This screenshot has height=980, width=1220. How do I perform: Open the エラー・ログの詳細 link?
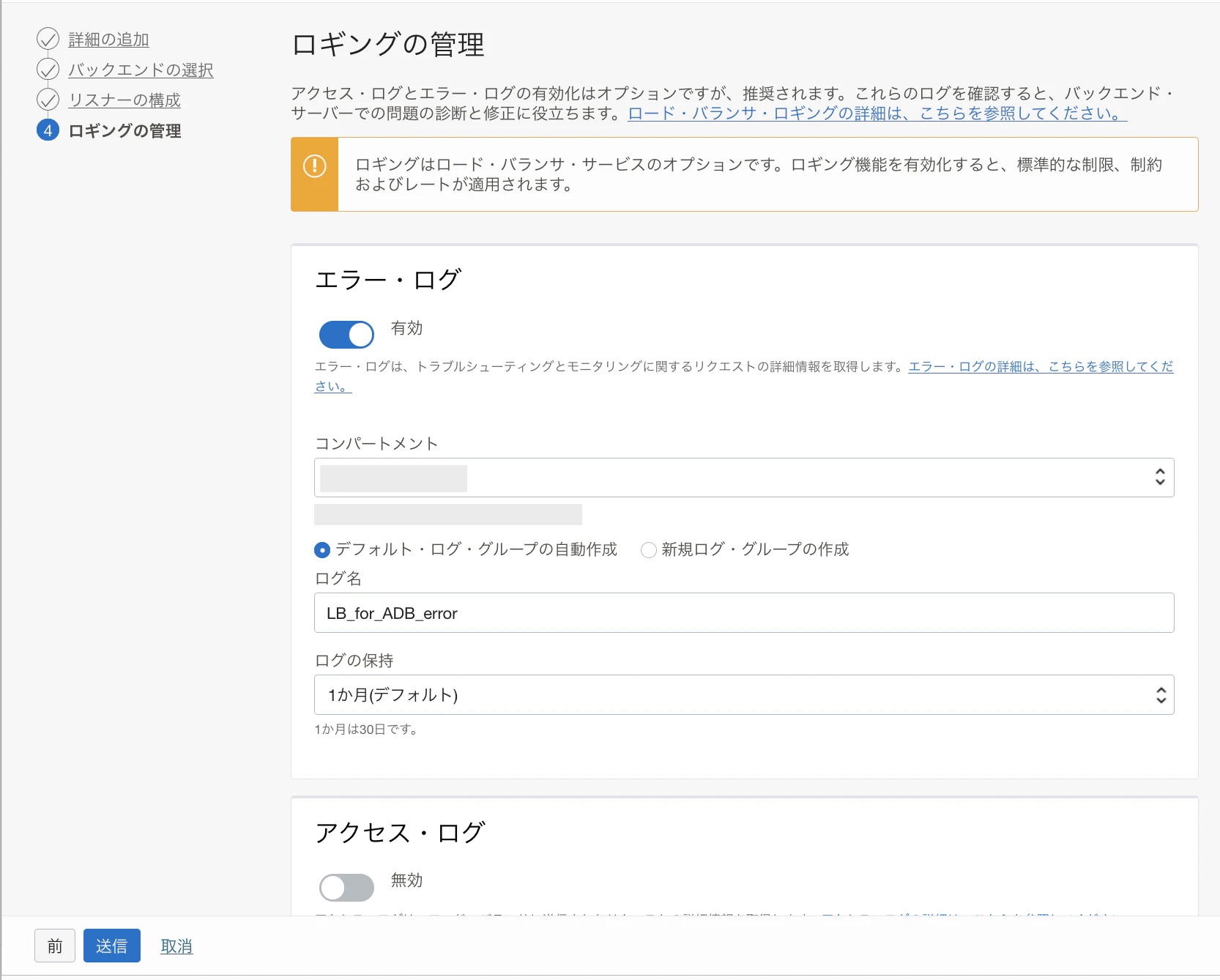pyautogui.click(x=1041, y=366)
